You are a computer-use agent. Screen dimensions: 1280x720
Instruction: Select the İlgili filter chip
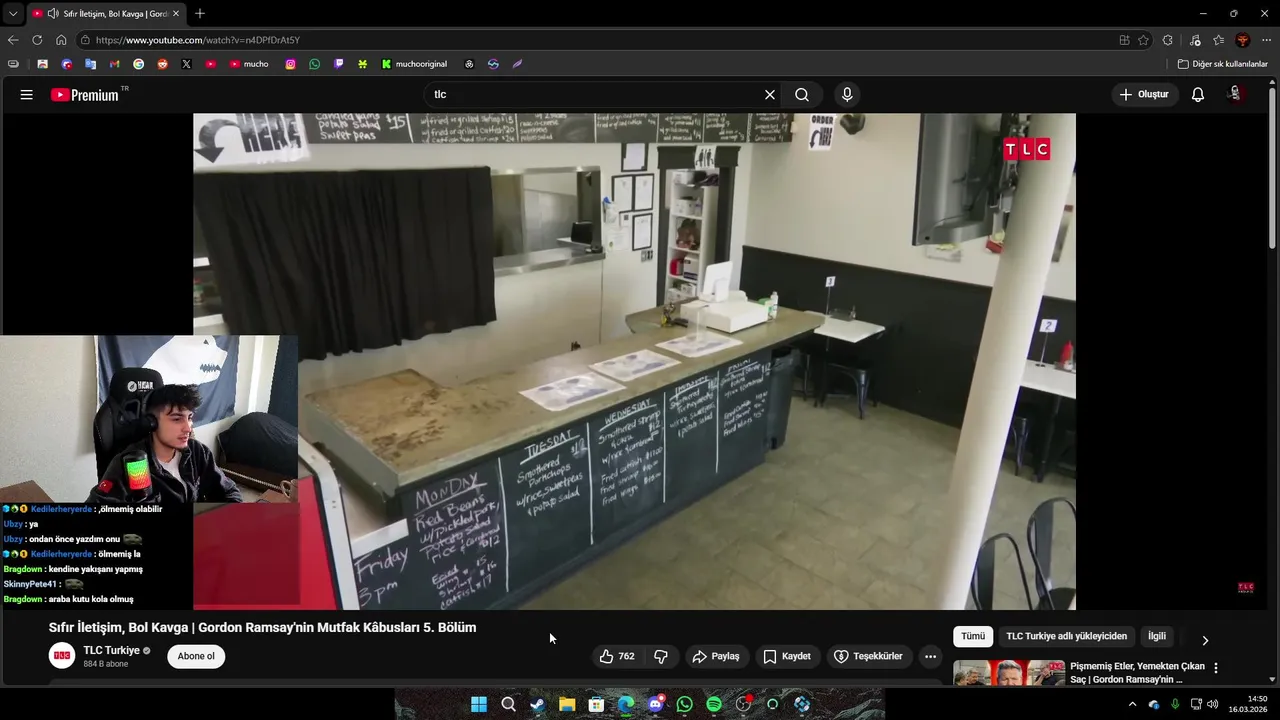(x=1157, y=636)
